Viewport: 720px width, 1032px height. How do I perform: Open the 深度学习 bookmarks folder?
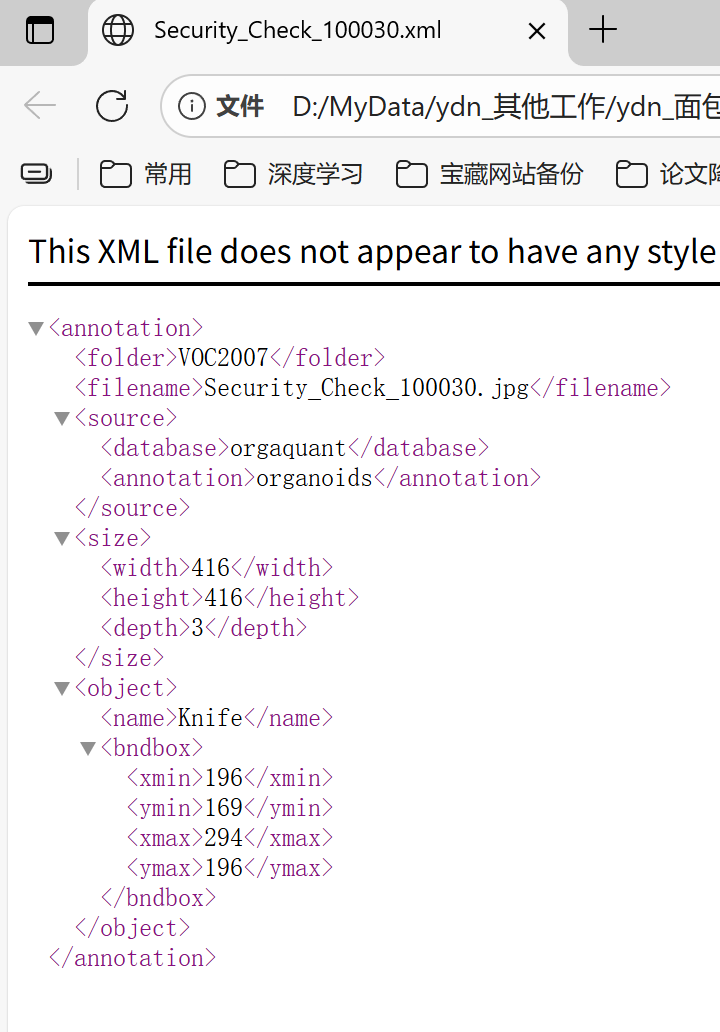(293, 174)
